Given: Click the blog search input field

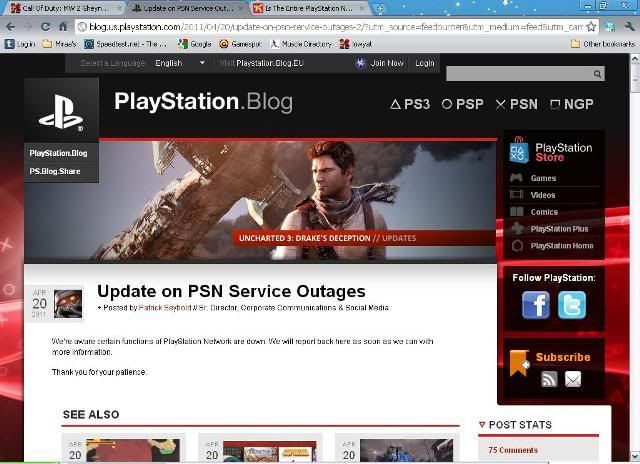Looking at the screenshot, I should click(518, 74).
